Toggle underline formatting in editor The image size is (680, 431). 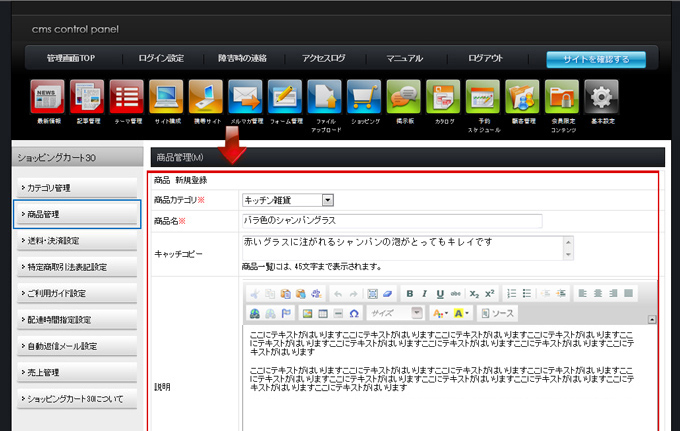click(x=440, y=294)
